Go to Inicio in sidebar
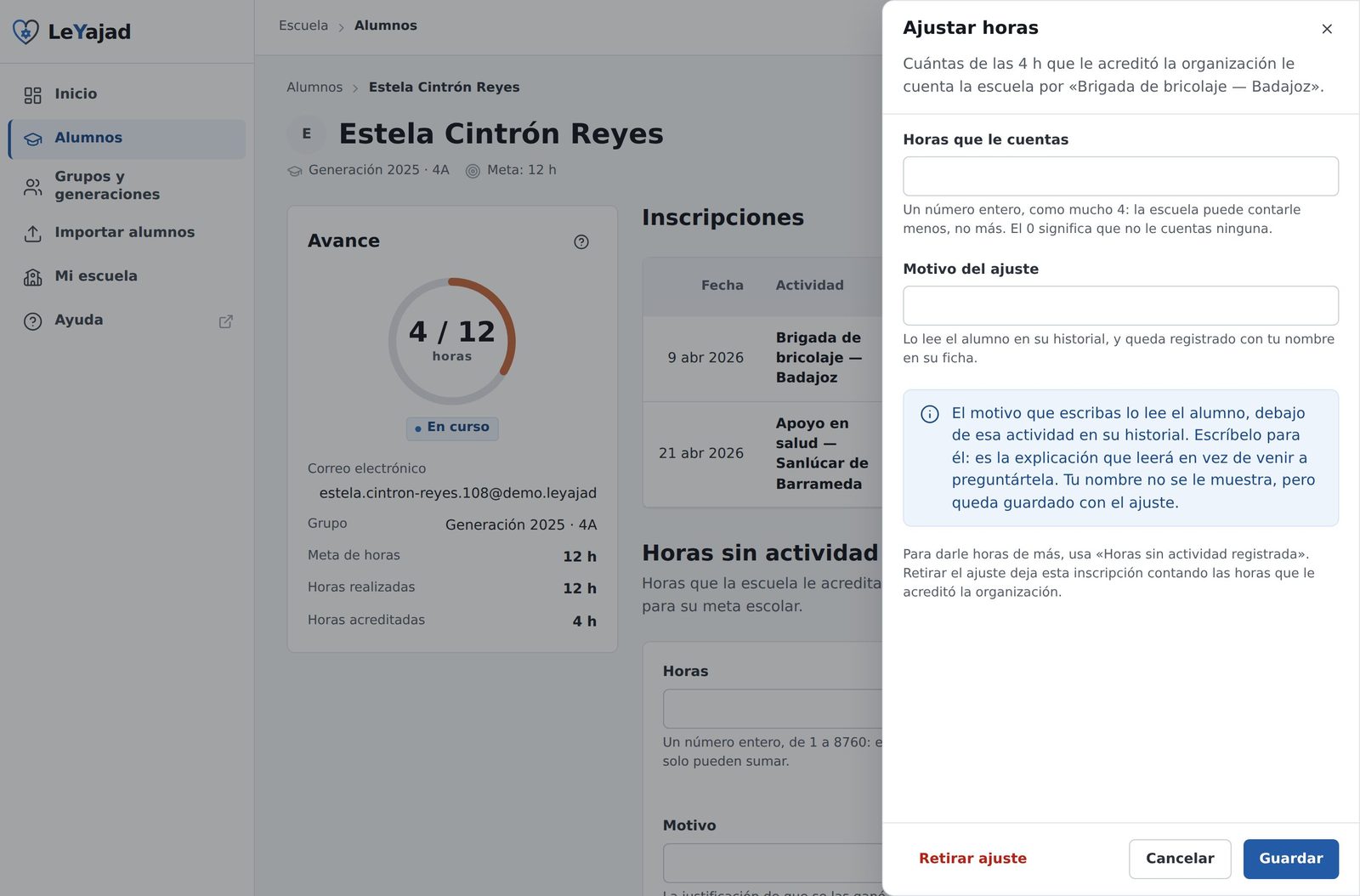 click(x=127, y=94)
